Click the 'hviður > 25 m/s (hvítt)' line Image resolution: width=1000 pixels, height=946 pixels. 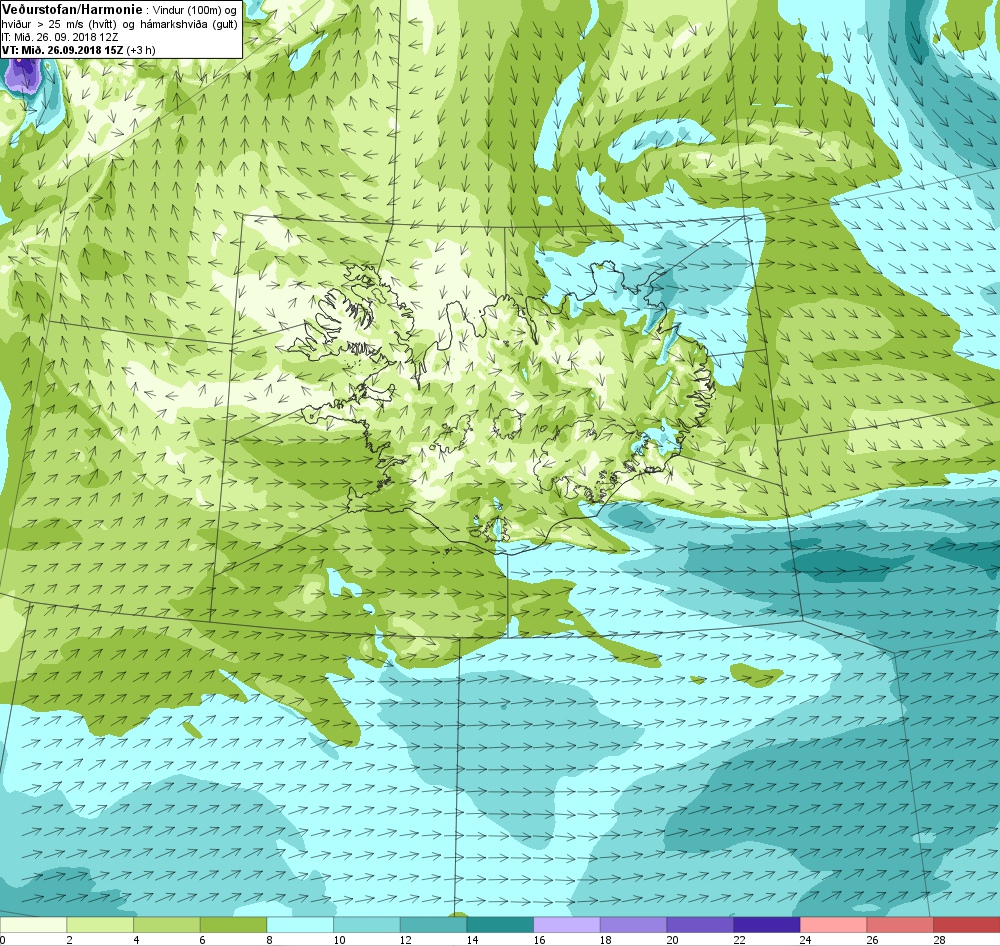(x=59, y=24)
